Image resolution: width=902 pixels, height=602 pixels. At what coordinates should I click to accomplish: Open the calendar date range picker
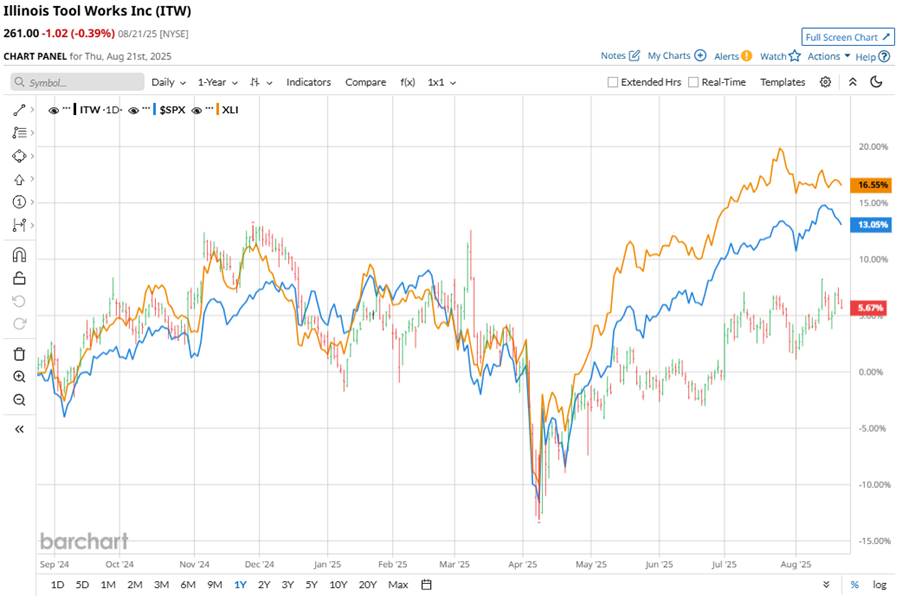coord(426,585)
